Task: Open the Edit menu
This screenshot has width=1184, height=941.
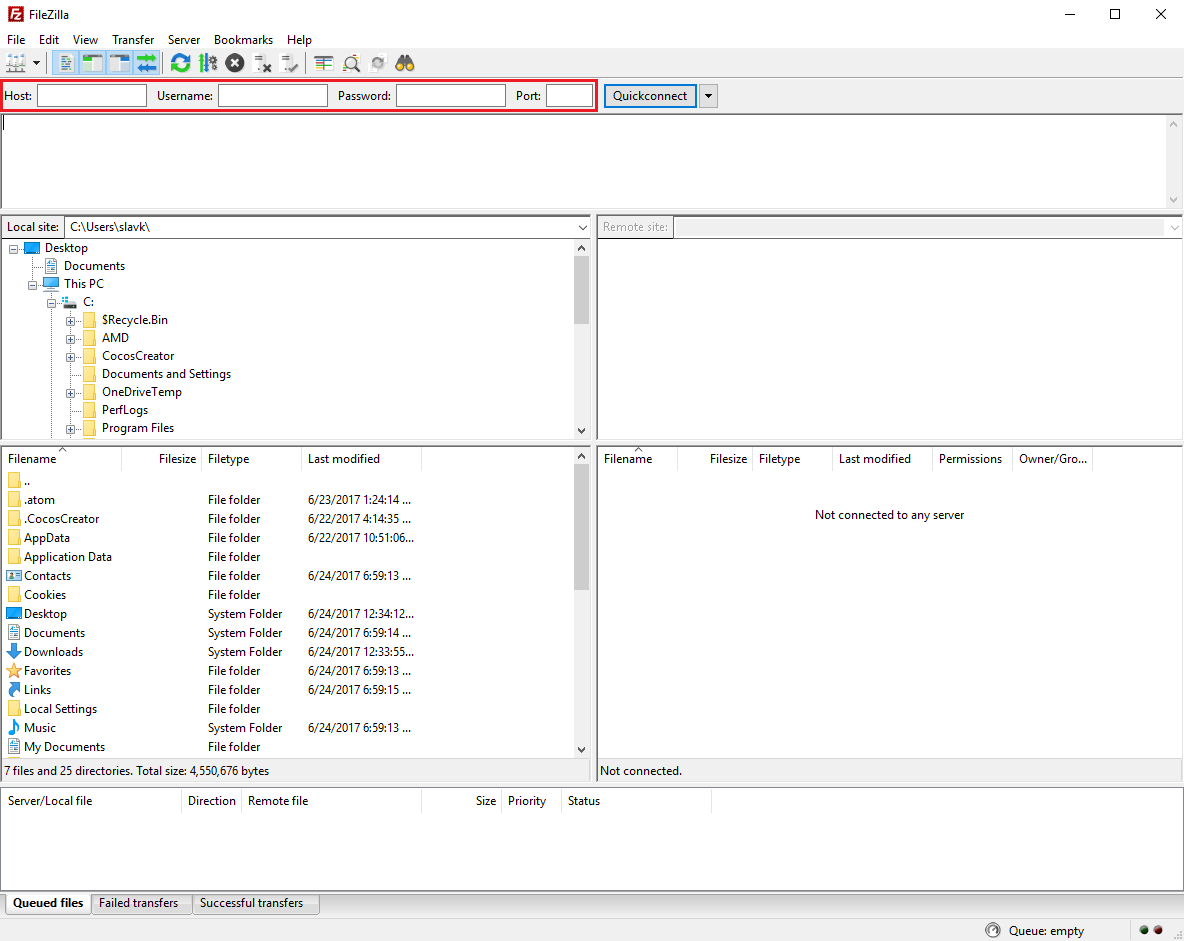Action: 49,39
